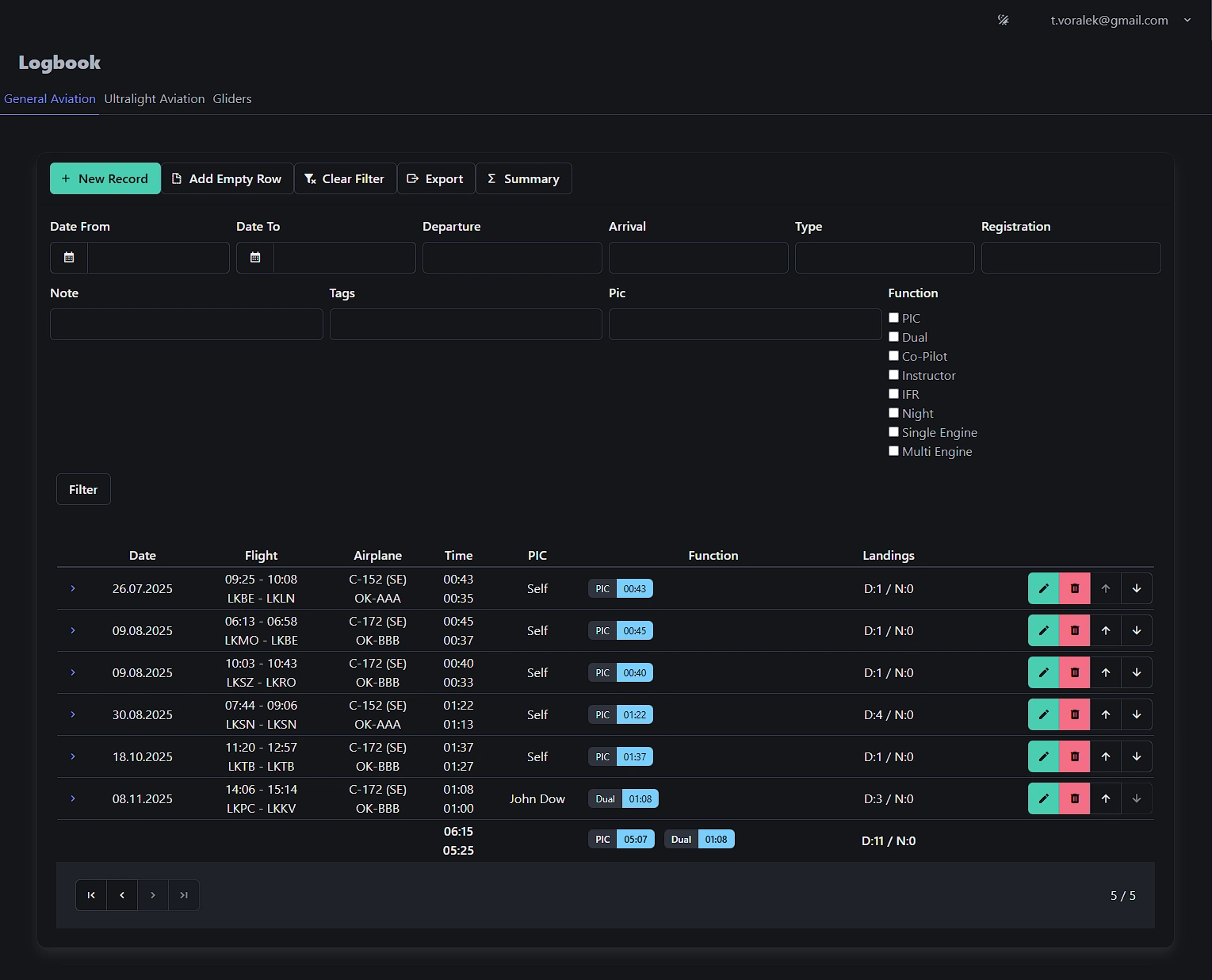Open the Date To calendar picker

255,258
